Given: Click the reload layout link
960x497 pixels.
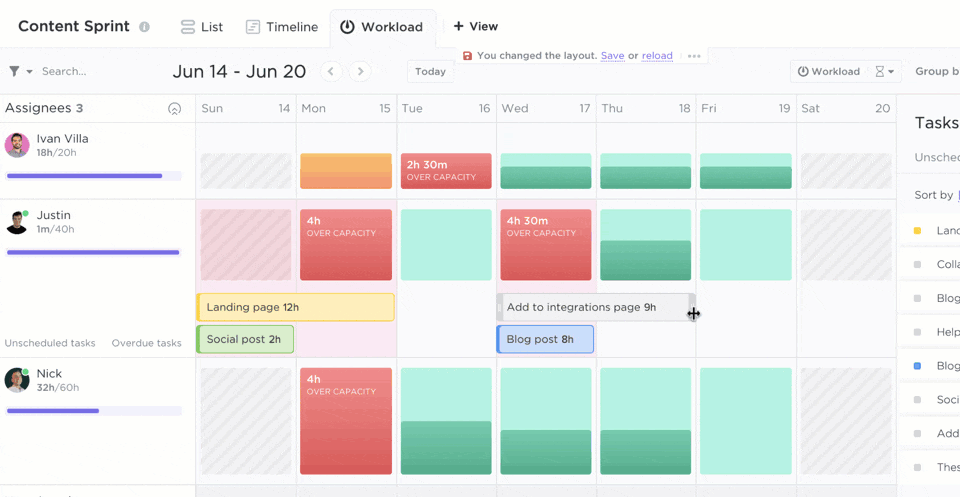Looking at the screenshot, I should 657,56.
